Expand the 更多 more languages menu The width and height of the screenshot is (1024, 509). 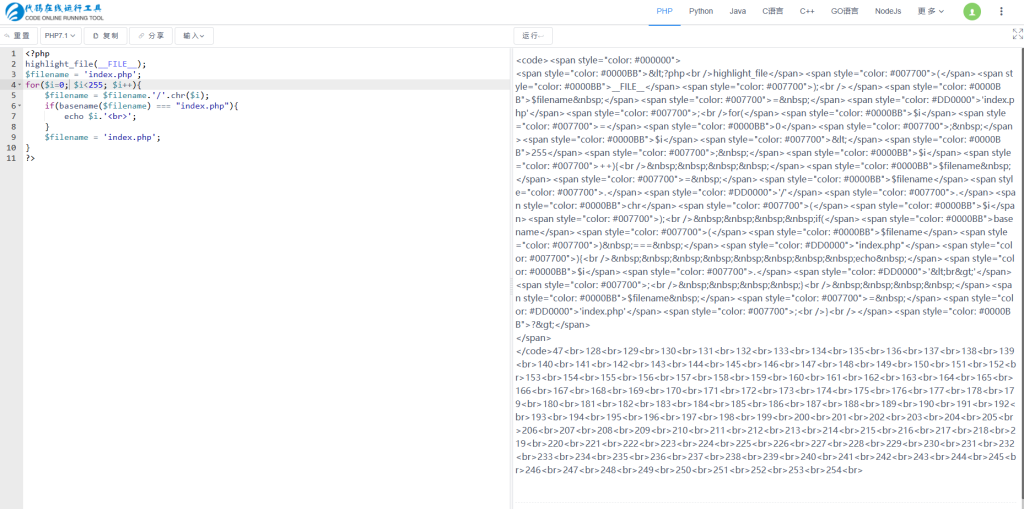point(930,11)
